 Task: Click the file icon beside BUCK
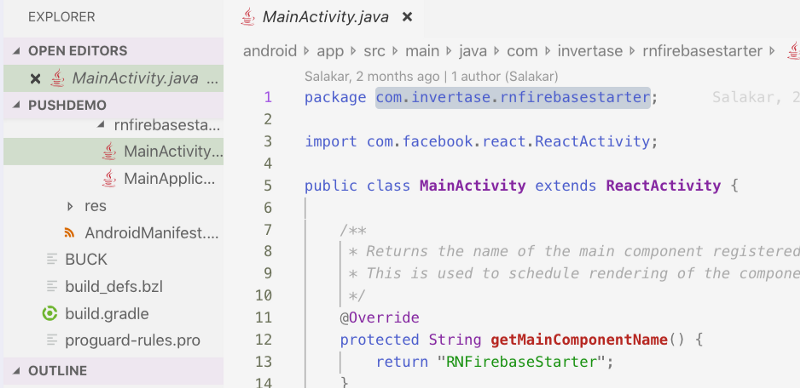click(52, 259)
